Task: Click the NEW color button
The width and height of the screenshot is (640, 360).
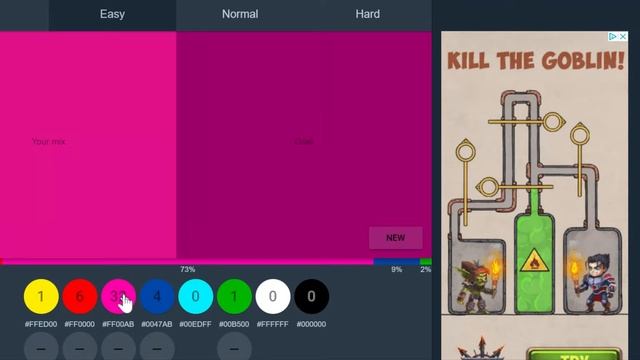Action: (396, 238)
